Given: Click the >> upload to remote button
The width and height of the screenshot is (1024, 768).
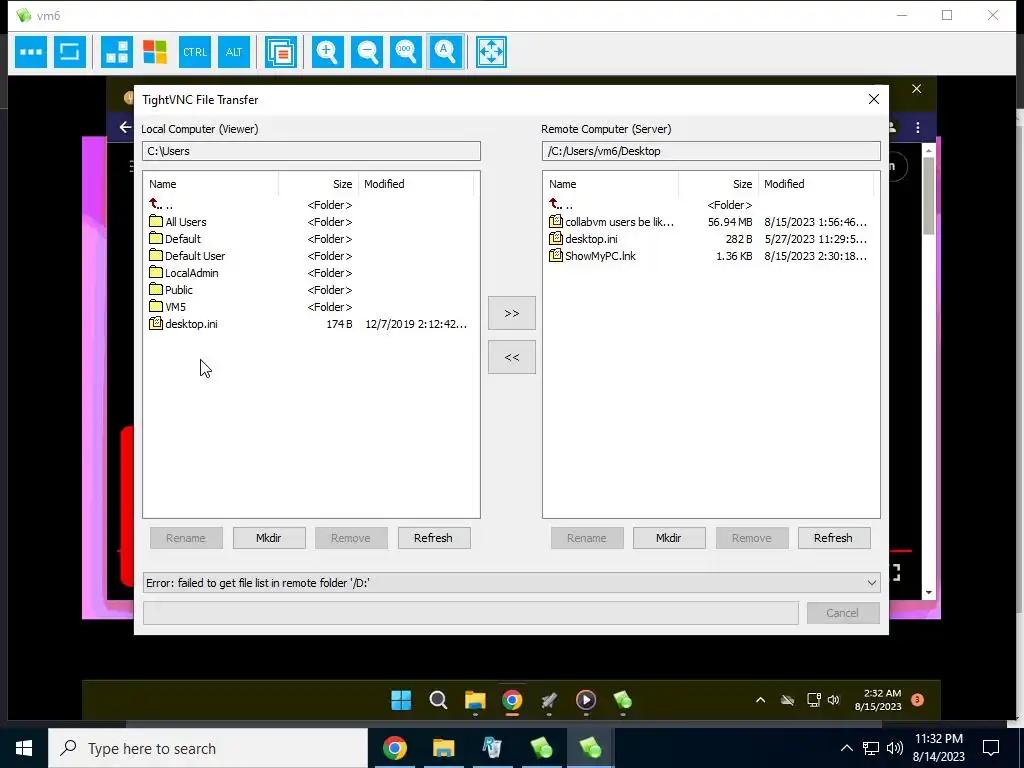Looking at the screenshot, I should click(x=512, y=313).
